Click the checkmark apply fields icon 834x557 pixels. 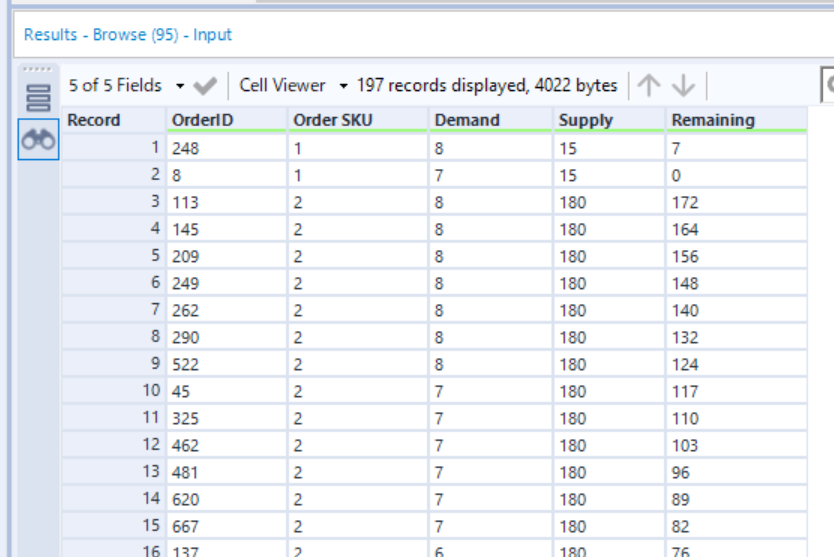click(x=205, y=86)
